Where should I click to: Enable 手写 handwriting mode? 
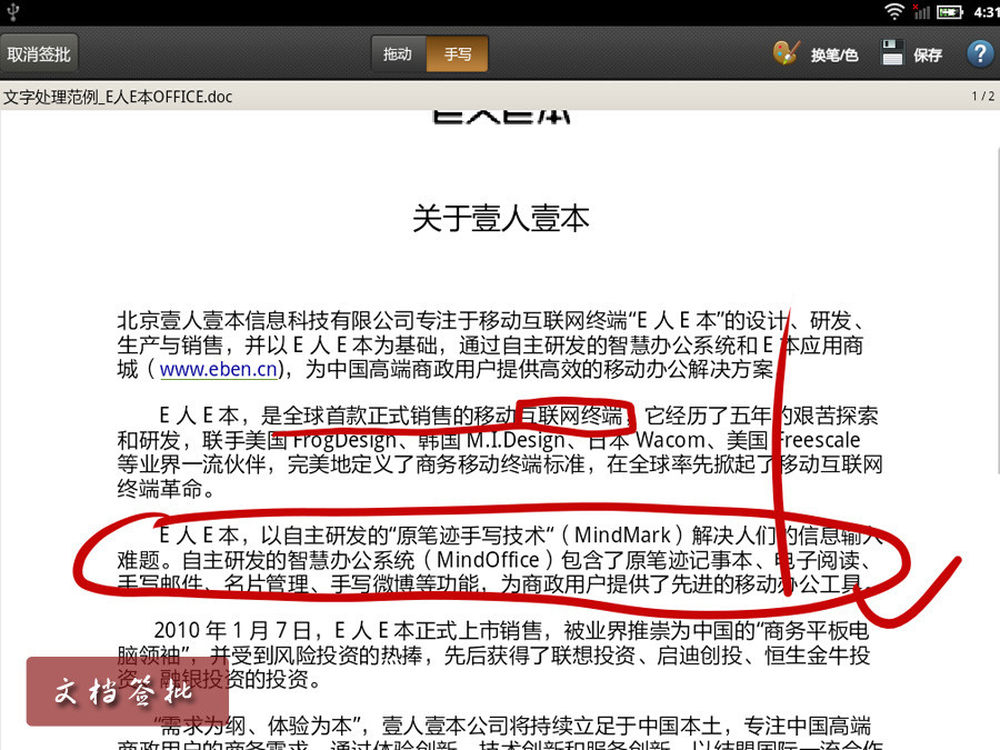point(457,54)
